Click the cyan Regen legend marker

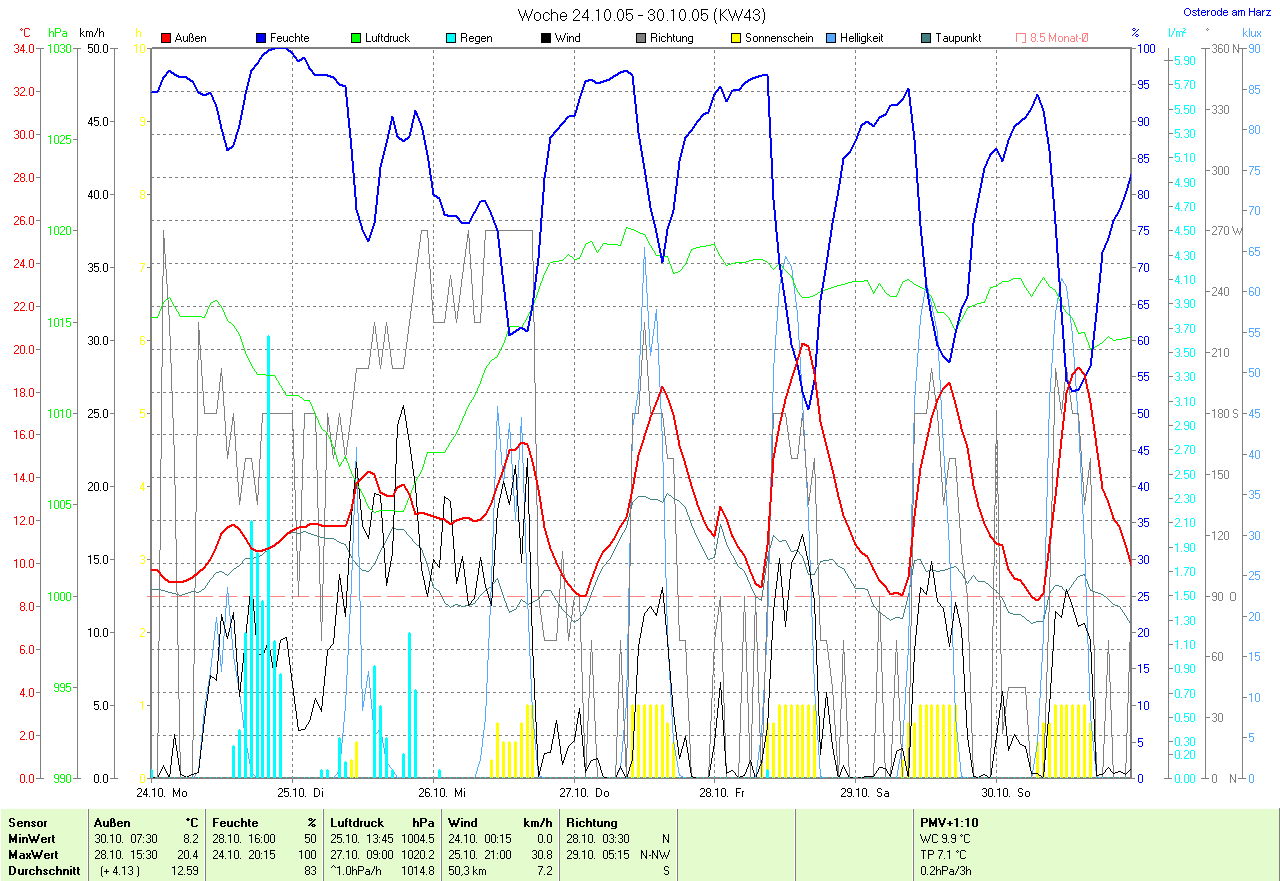click(x=451, y=38)
